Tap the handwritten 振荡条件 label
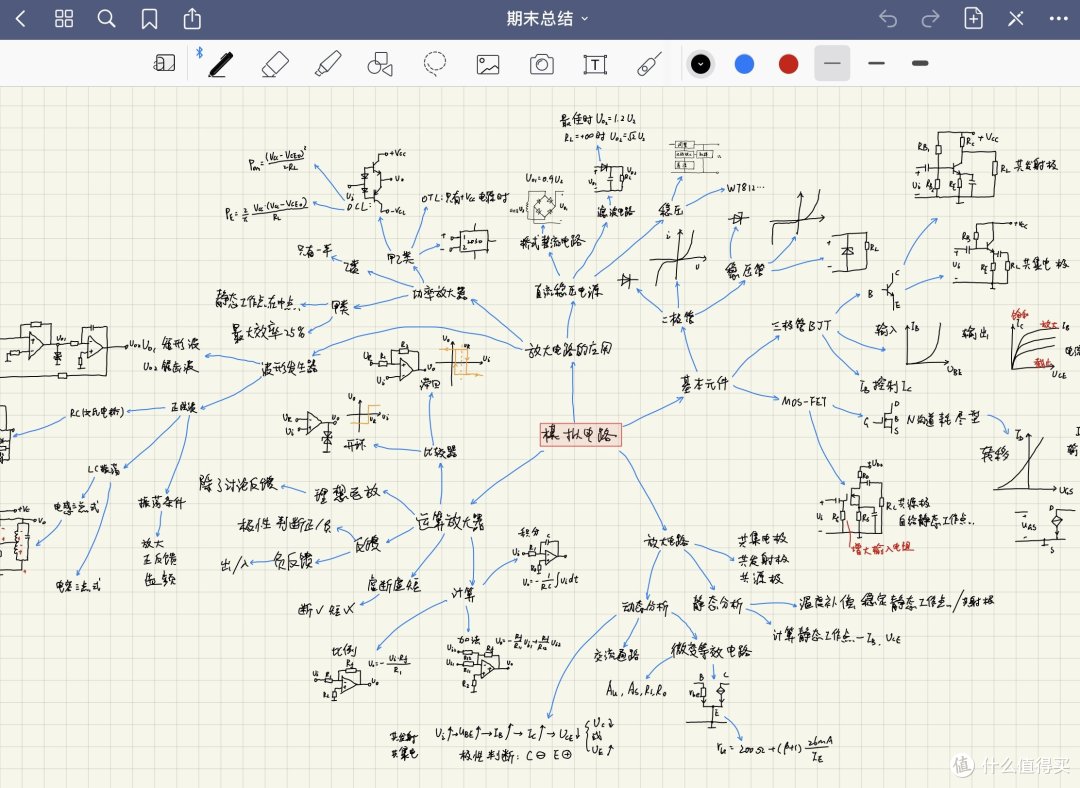Screen dimensions: 1080x788 coord(161,503)
